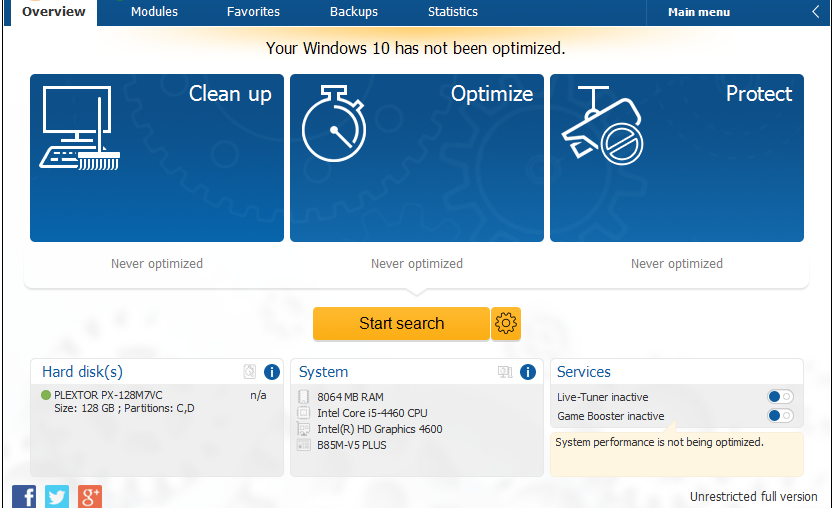Click the stopwatch Optimize icon
This screenshot has height=508, width=832.
(334, 123)
